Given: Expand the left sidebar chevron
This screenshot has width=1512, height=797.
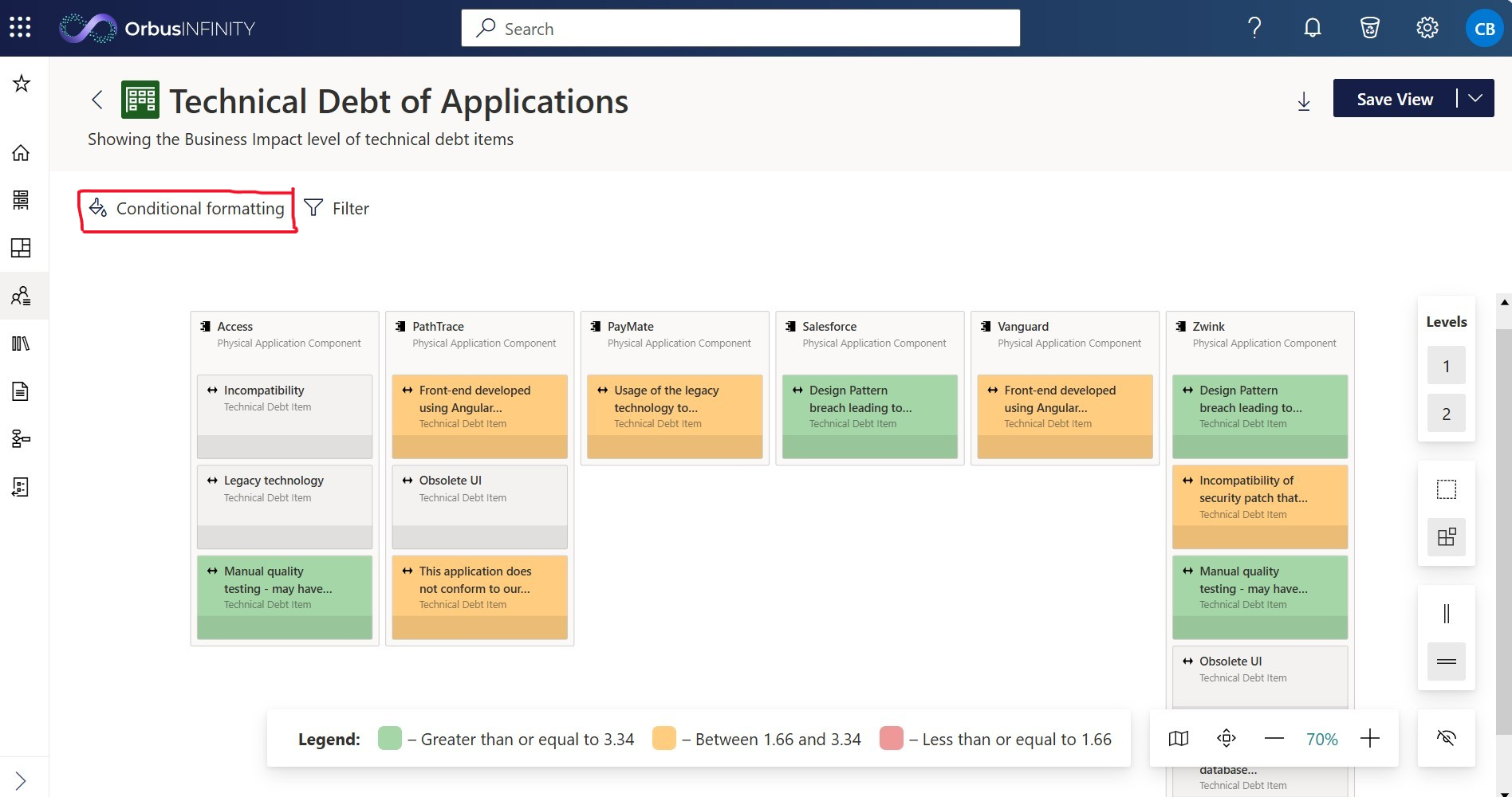Looking at the screenshot, I should tap(22, 781).
